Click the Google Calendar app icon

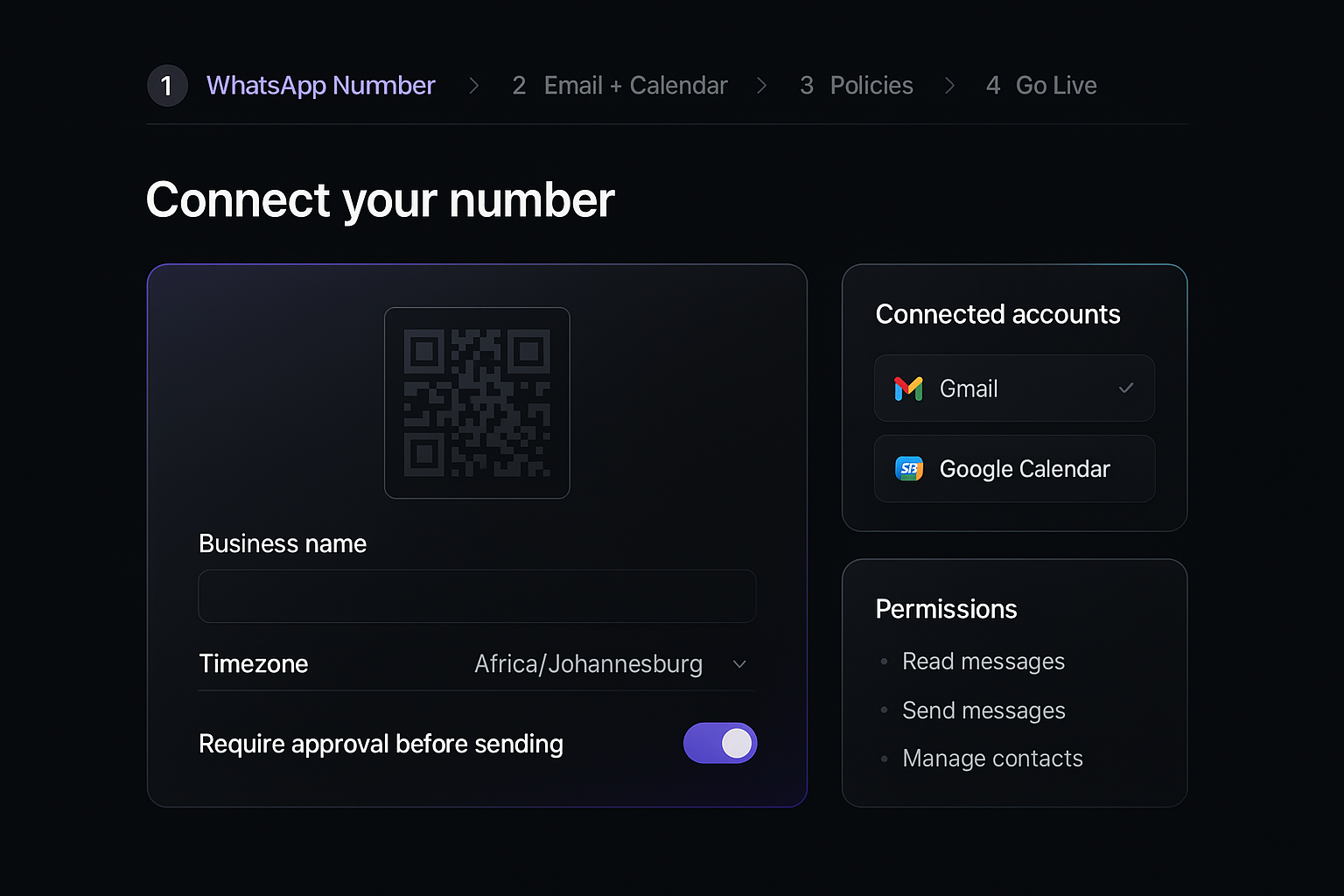pos(909,469)
